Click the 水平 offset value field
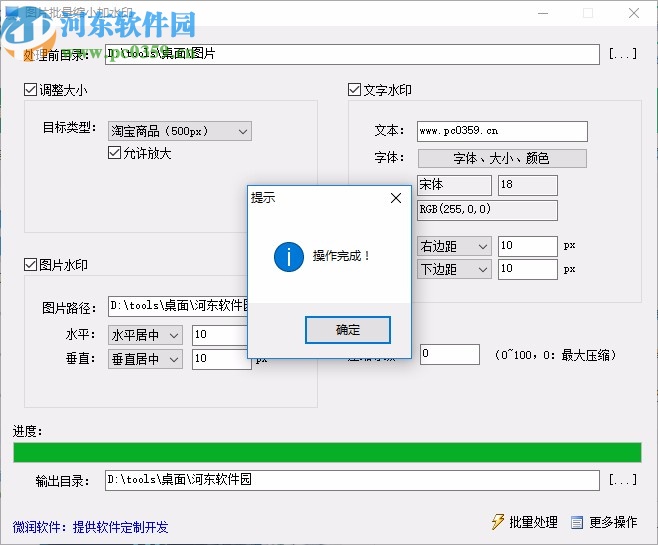The width and height of the screenshot is (658, 545). click(x=220, y=335)
